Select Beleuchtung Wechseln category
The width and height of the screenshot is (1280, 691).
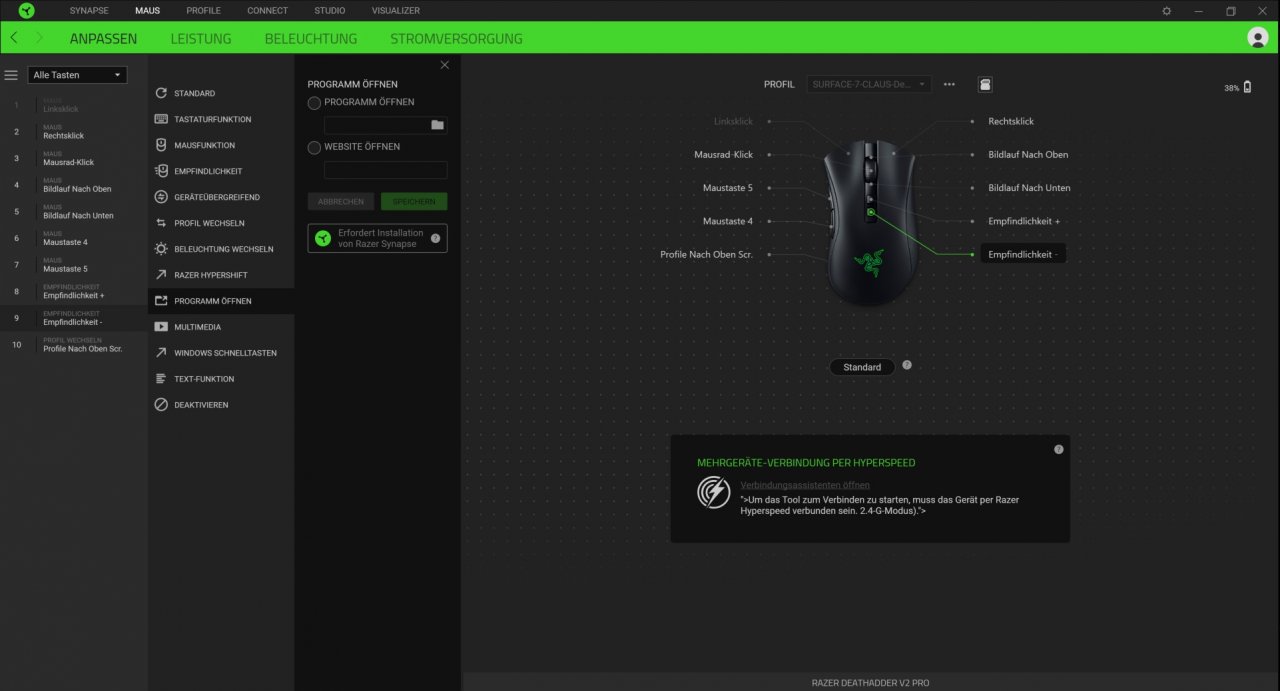click(x=221, y=249)
